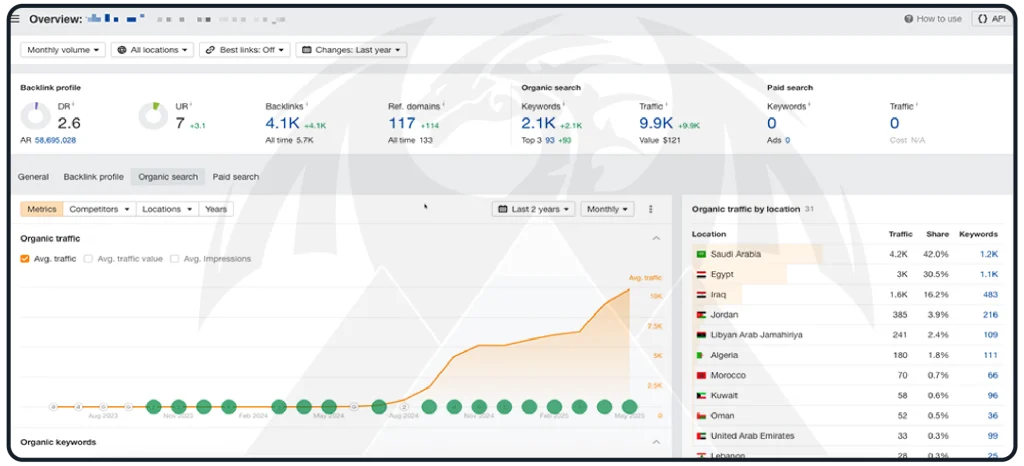Open the Last 2 years date dropdown
1024x466 pixels.
[534, 209]
